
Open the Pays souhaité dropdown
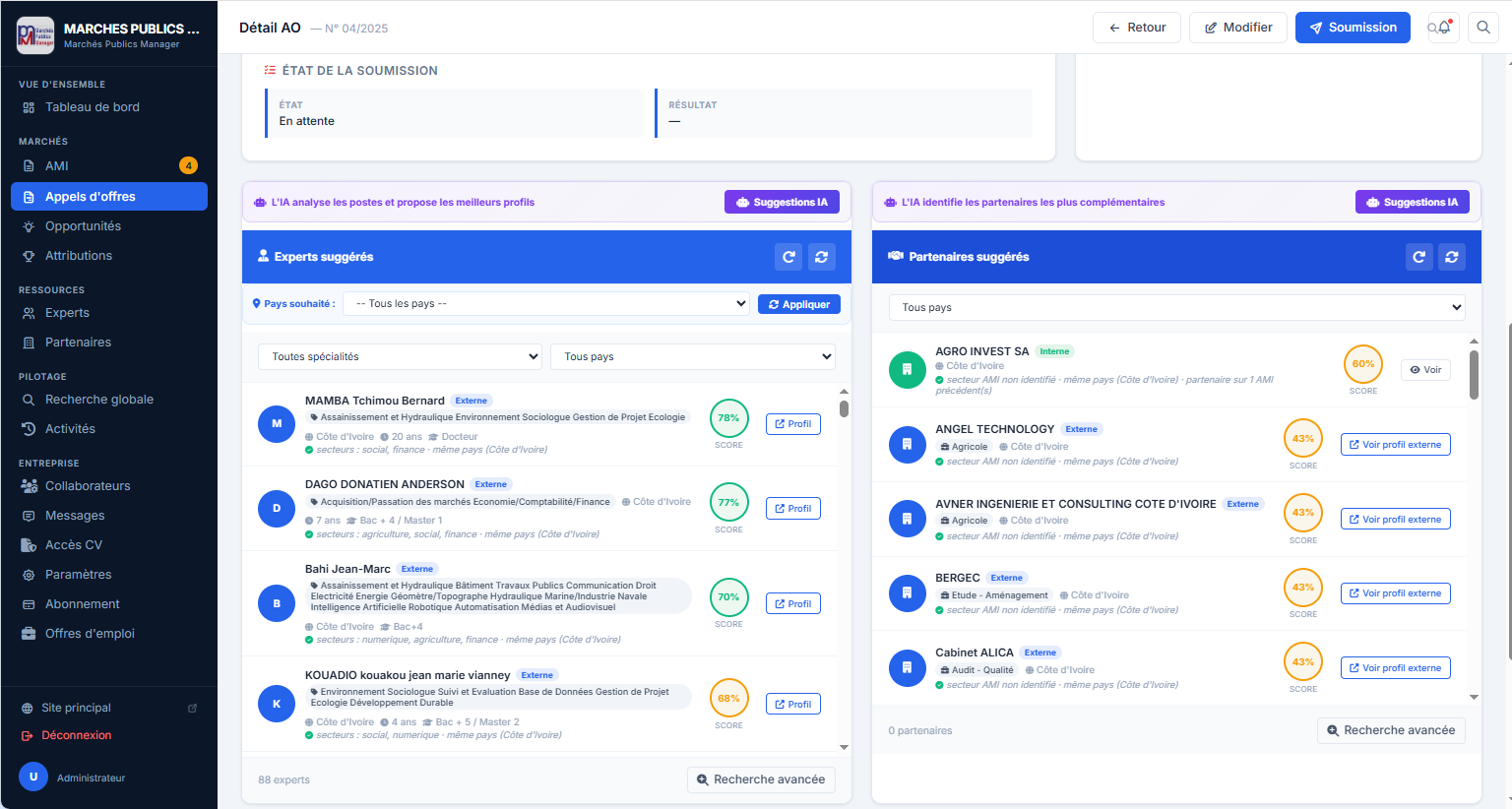click(x=546, y=304)
